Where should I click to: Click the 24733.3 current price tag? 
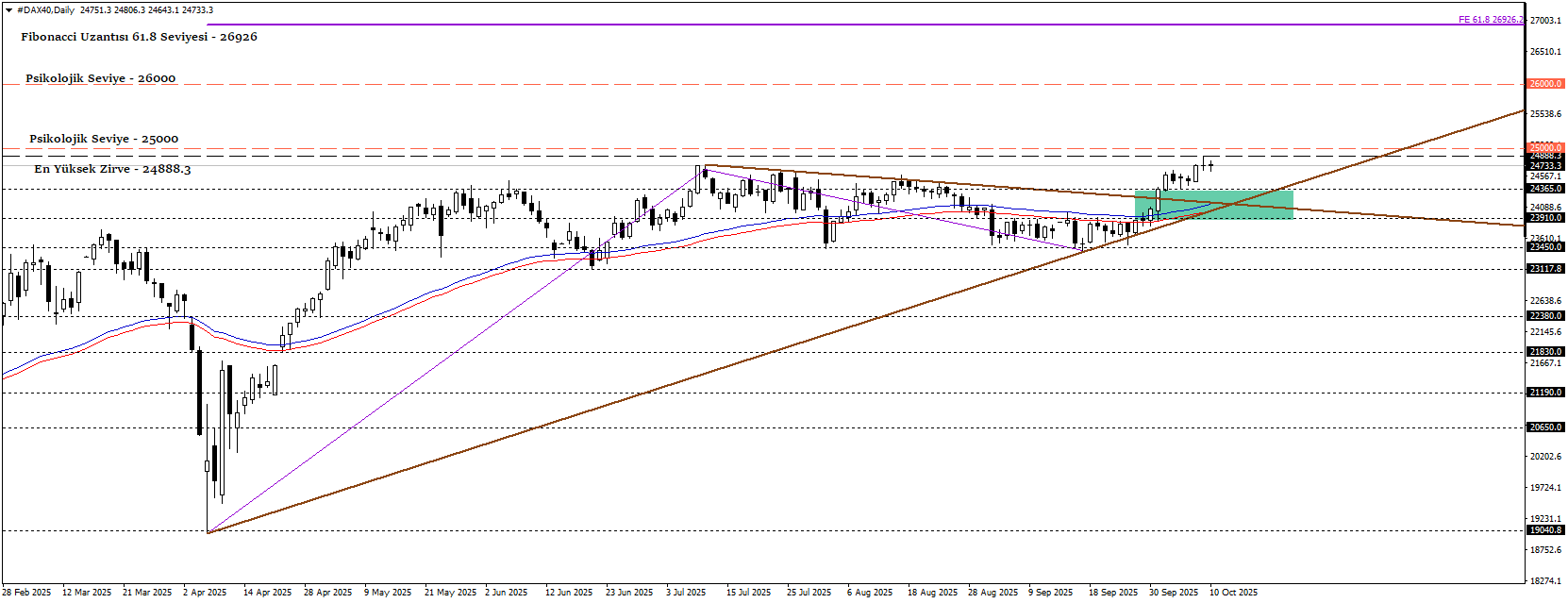pyautogui.click(x=1545, y=166)
